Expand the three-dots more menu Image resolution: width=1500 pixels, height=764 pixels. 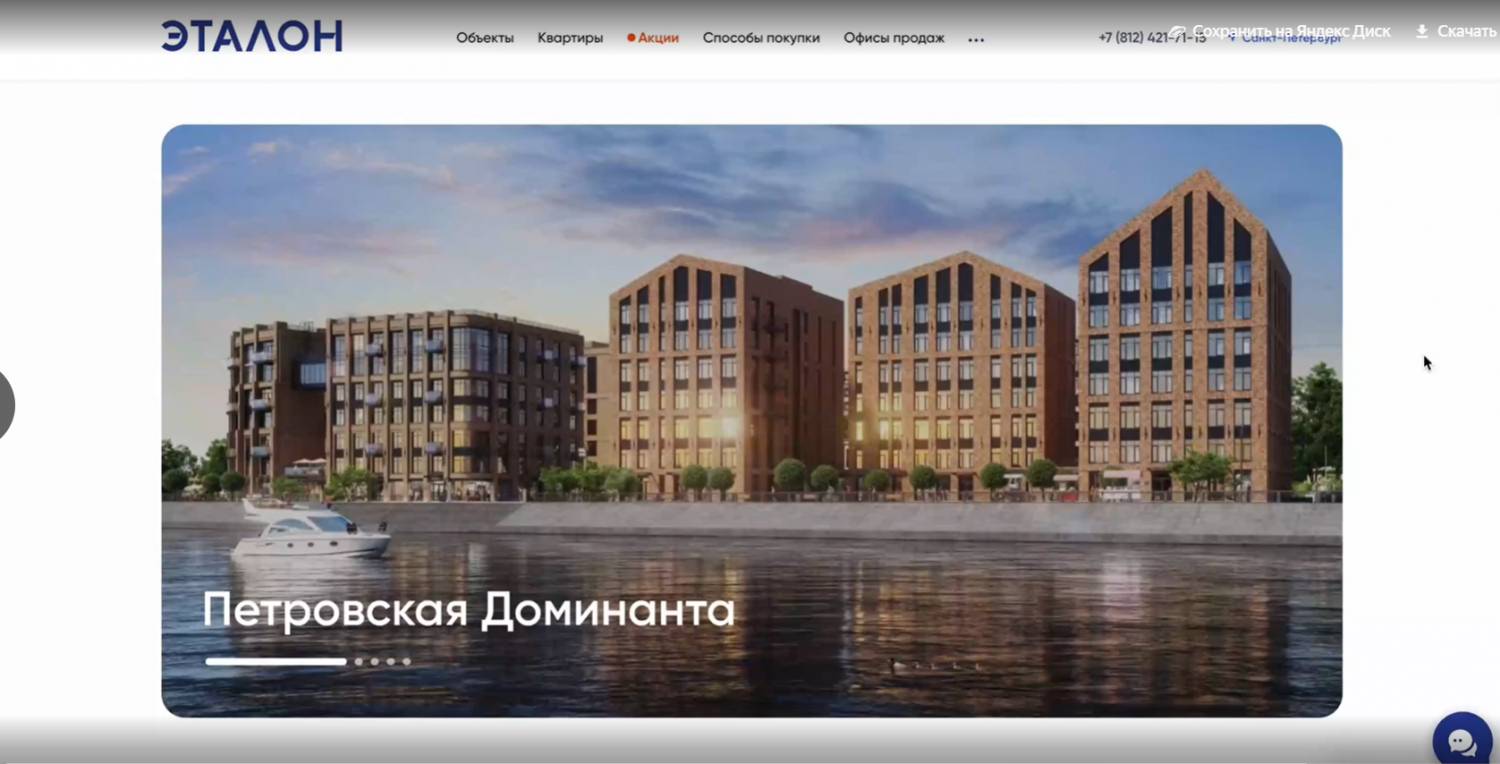click(976, 40)
